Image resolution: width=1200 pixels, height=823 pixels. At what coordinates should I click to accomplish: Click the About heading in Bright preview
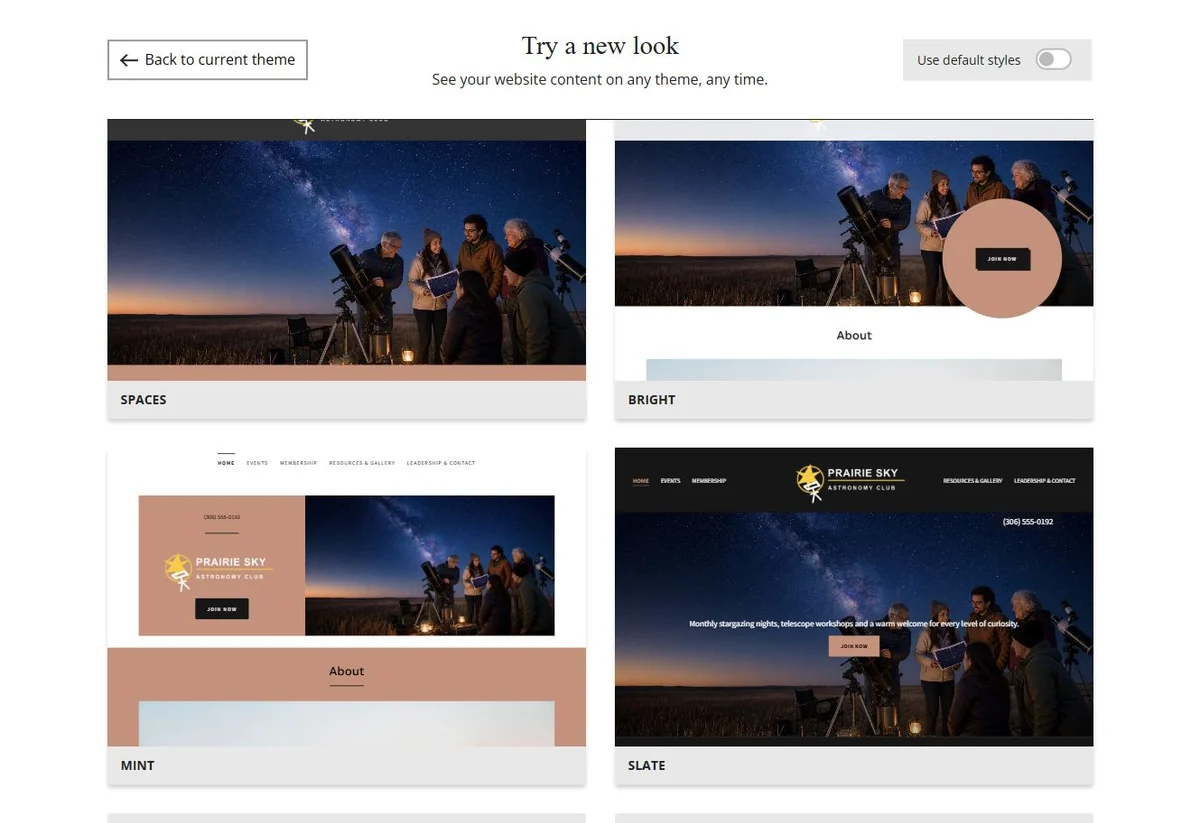(x=854, y=335)
